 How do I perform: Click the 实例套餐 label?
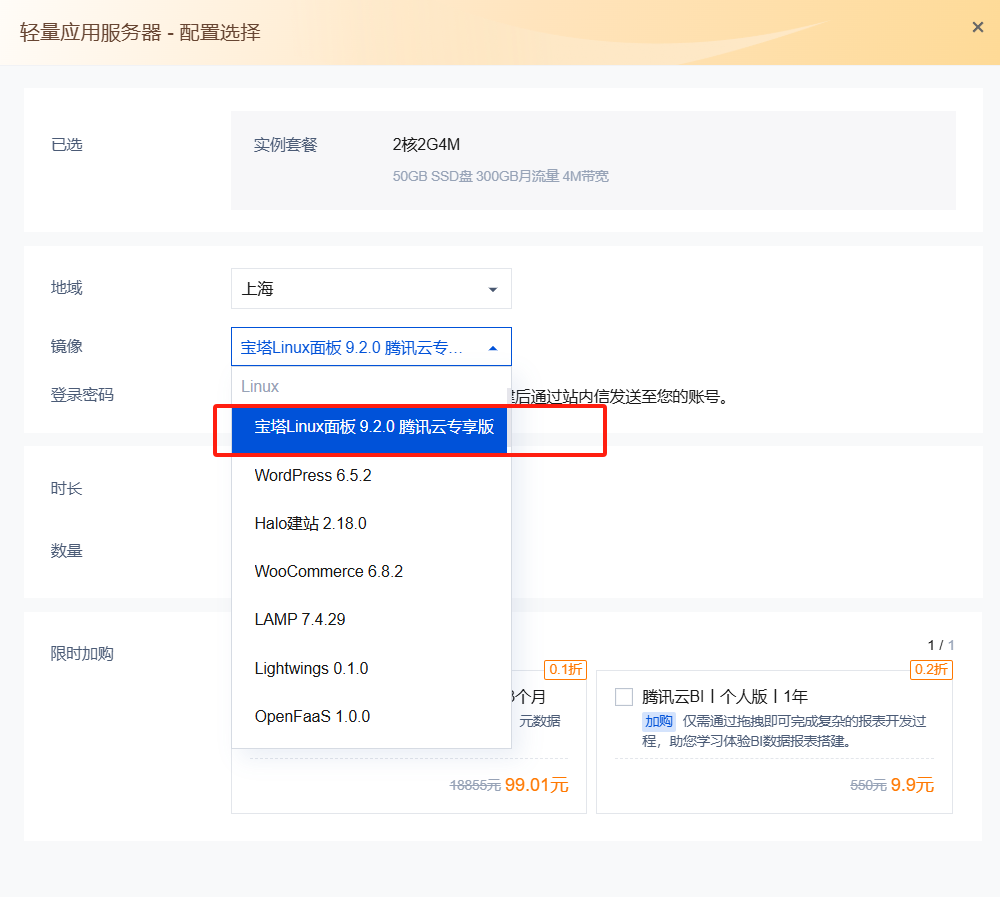click(286, 145)
